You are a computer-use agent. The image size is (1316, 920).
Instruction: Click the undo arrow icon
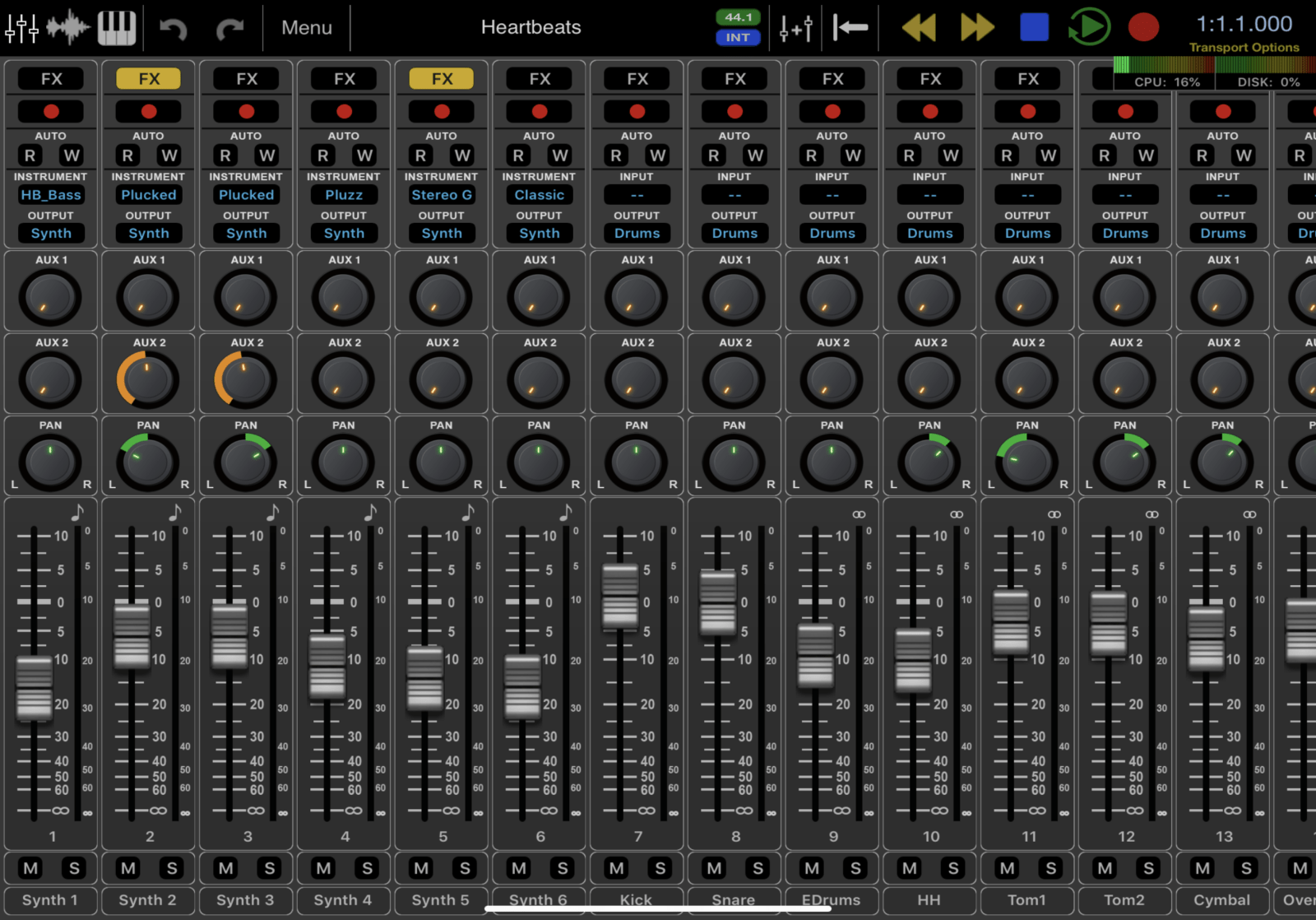point(174,29)
